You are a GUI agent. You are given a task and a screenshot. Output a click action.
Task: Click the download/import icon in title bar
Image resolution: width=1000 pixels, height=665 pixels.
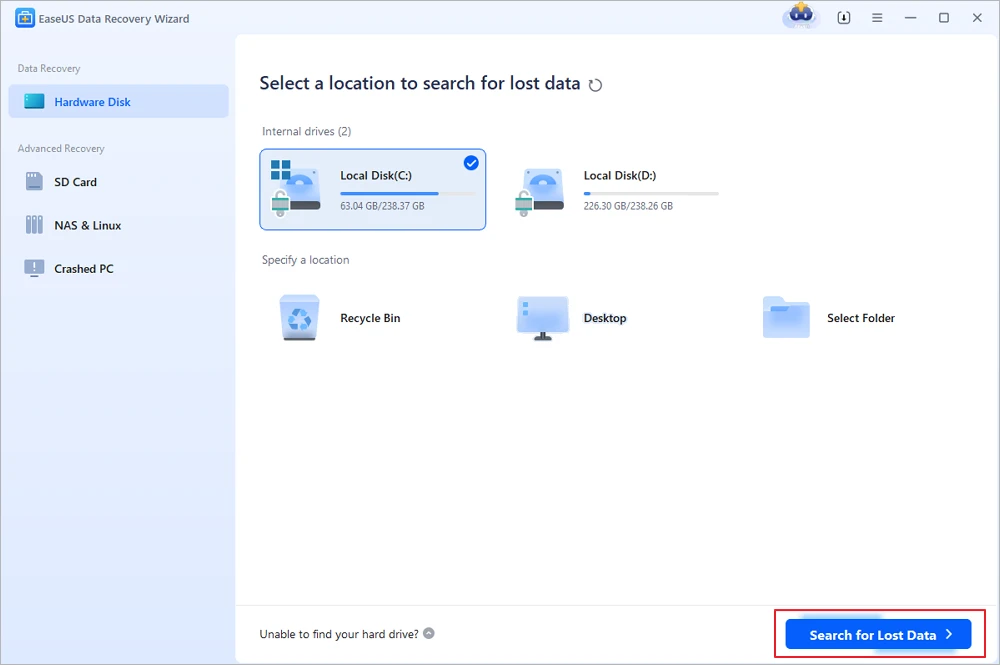click(x=843, y=18)
